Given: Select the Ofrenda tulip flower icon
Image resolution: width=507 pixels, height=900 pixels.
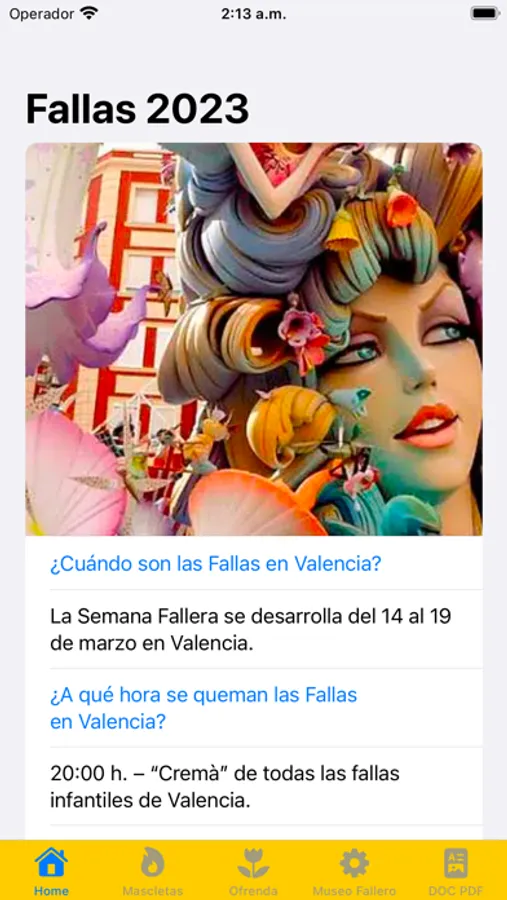Looking at the screenshot, I should [253, 862].
